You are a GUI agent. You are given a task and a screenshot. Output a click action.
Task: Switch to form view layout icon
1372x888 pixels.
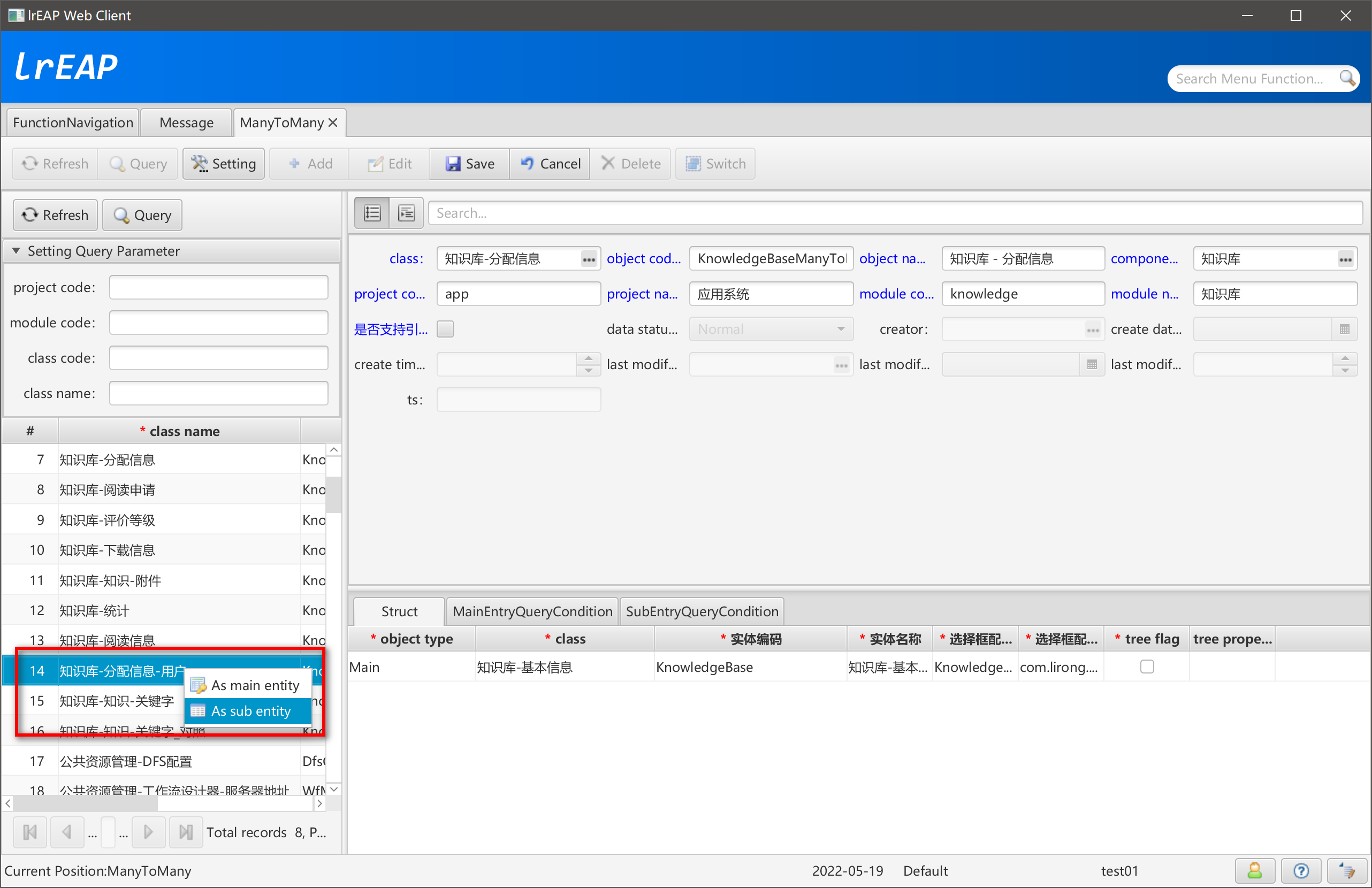pos(407,213)
